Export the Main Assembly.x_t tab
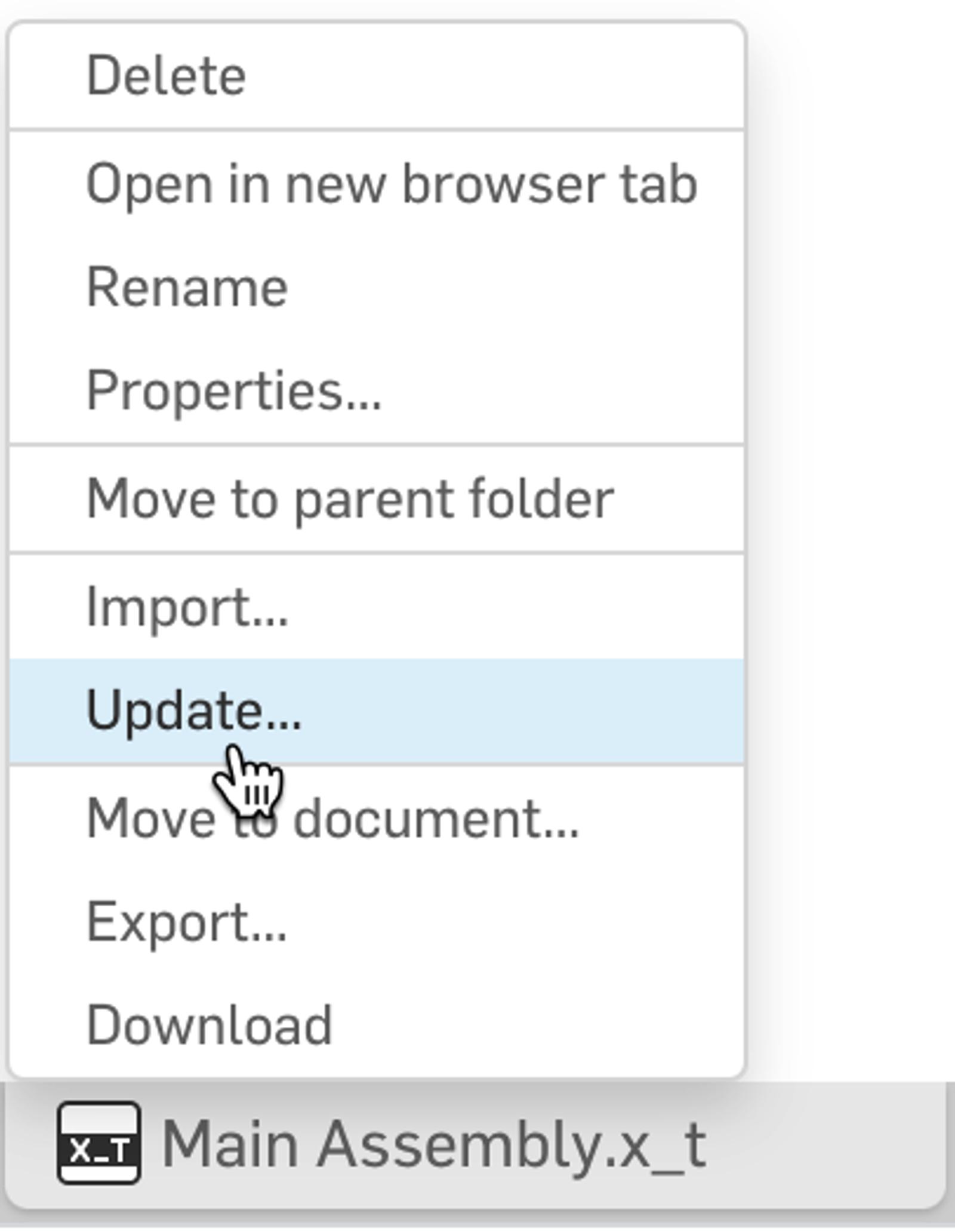 (187, 922)
